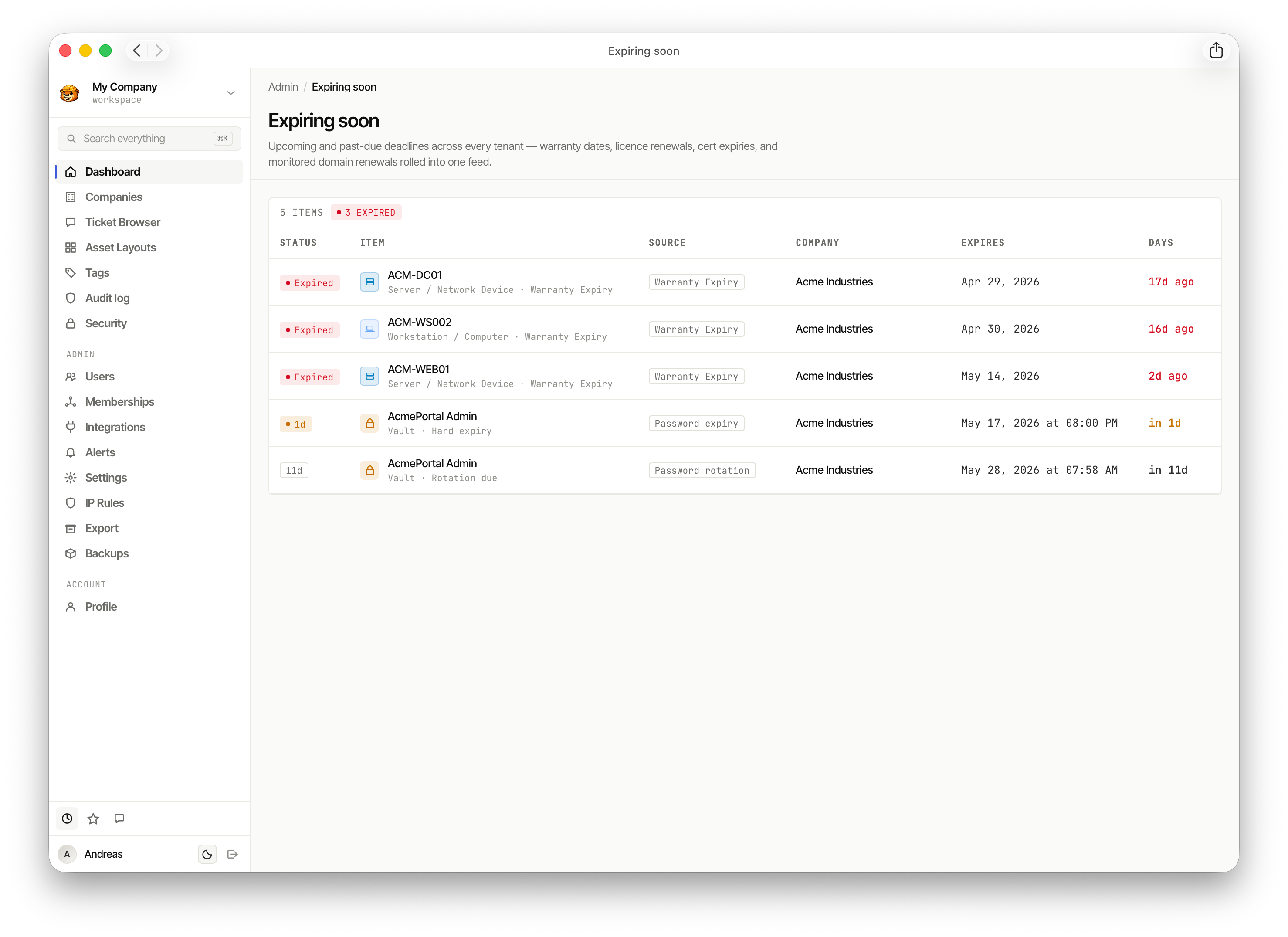Viewport: 1288px width, 937px height.
Task: Open Tags in the sidebar
Action: click(149, 272)
